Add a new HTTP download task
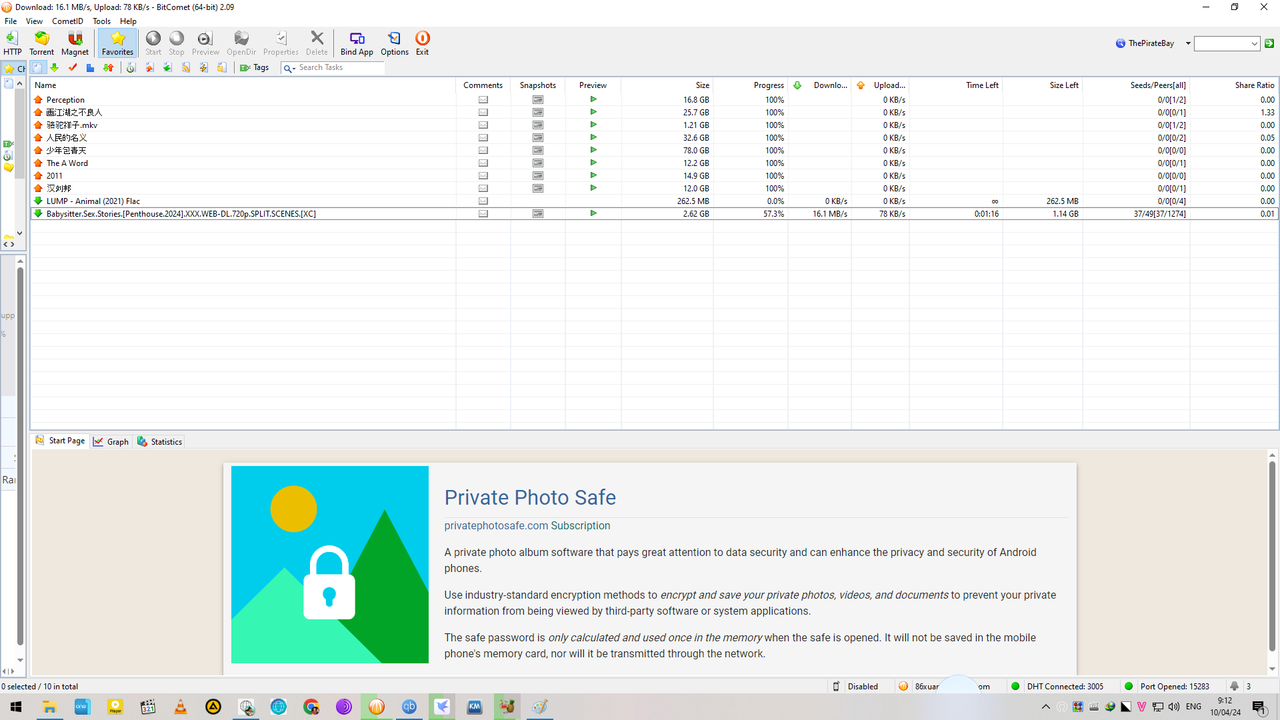This screenshot has height=720, width=1280. [x=12, y=43]
